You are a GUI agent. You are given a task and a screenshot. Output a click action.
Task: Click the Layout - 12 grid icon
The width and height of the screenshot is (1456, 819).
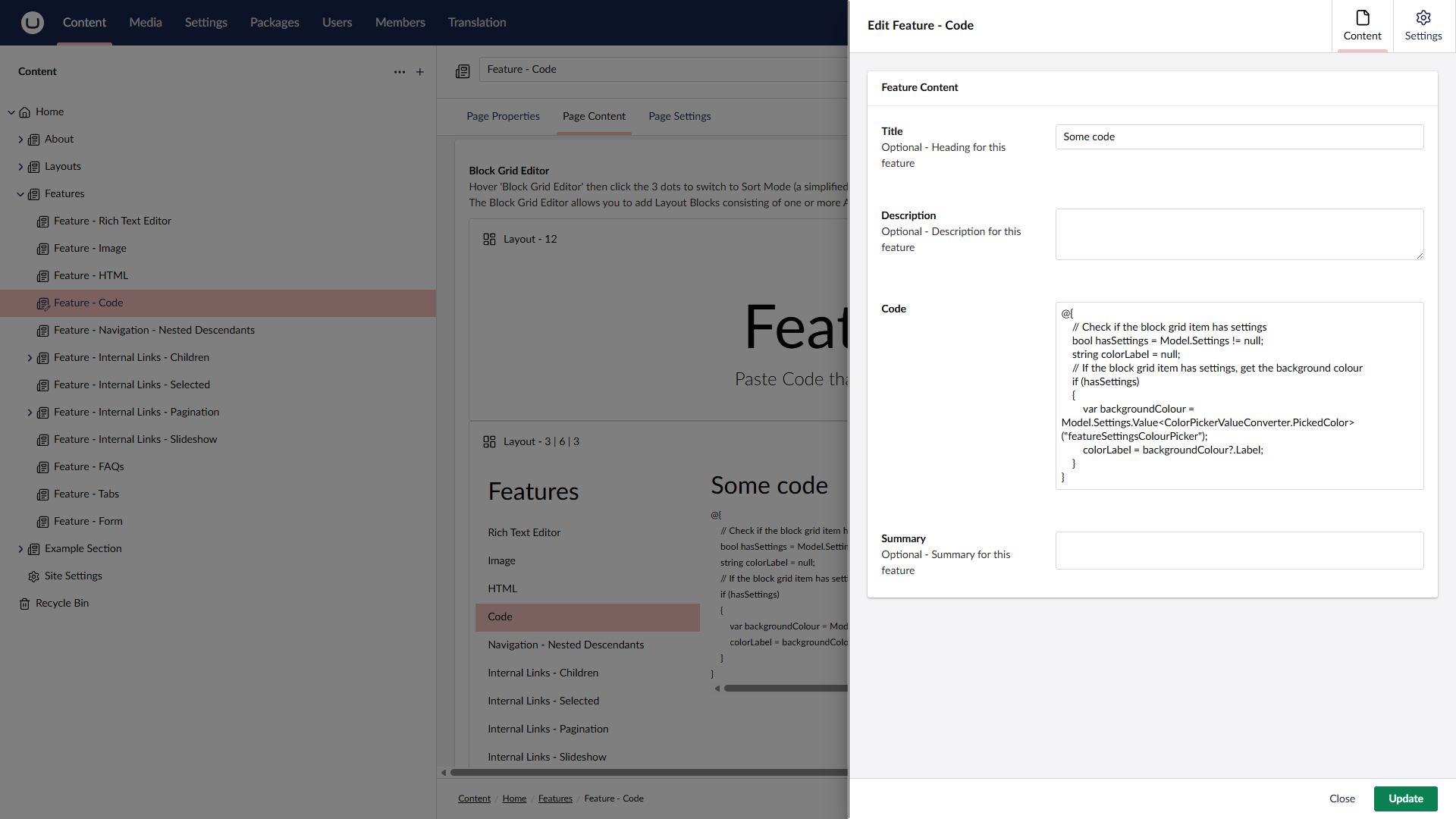[489, 240]
